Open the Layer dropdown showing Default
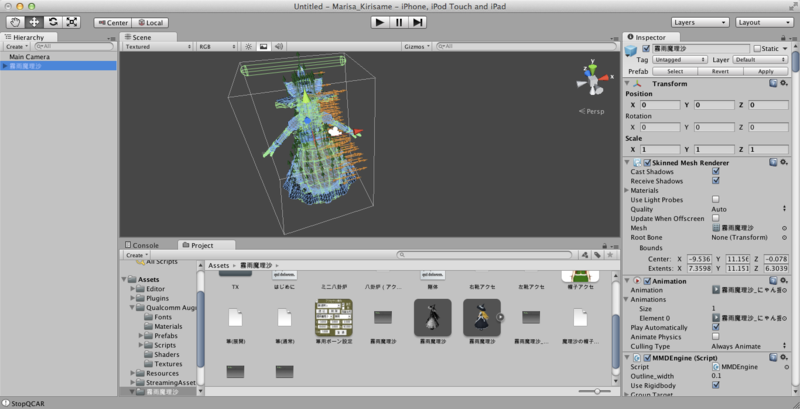This screenshot has width=800, height=409. (x=761, y=60)
